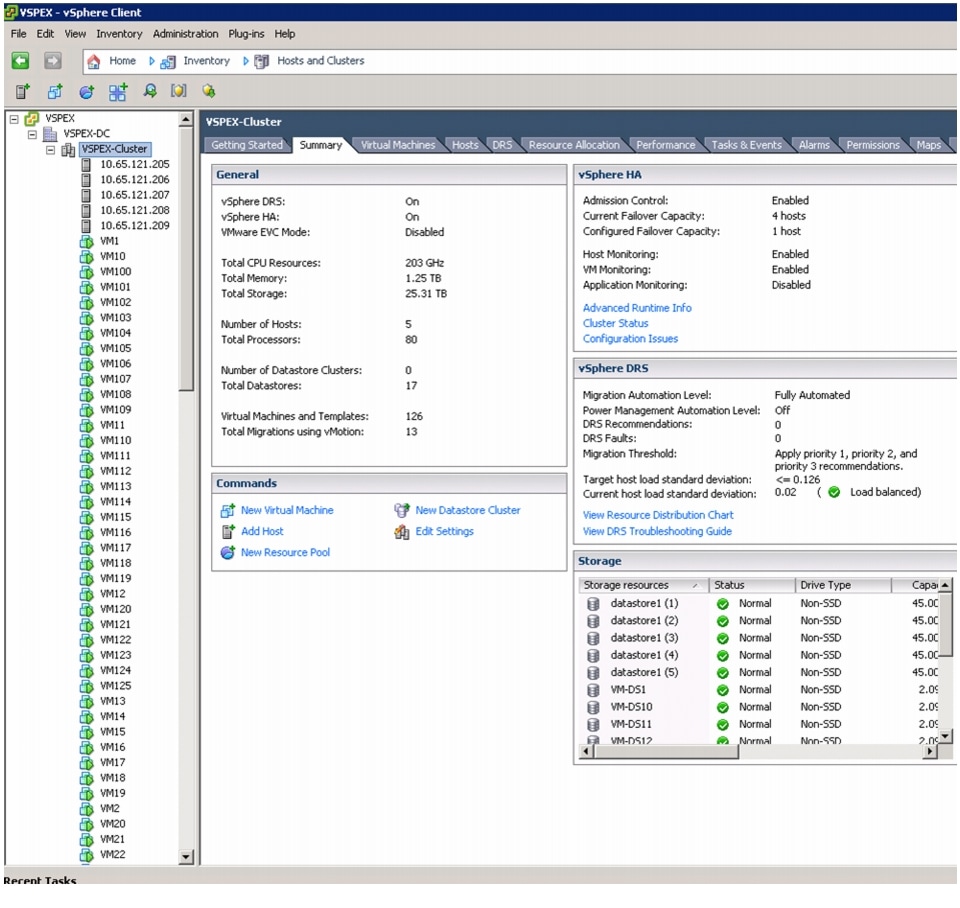Image resolution: width=960 pixels, height=908 pixels.
Task: Click the Edit Settings command icon
Action: click(x=402, y=532)
